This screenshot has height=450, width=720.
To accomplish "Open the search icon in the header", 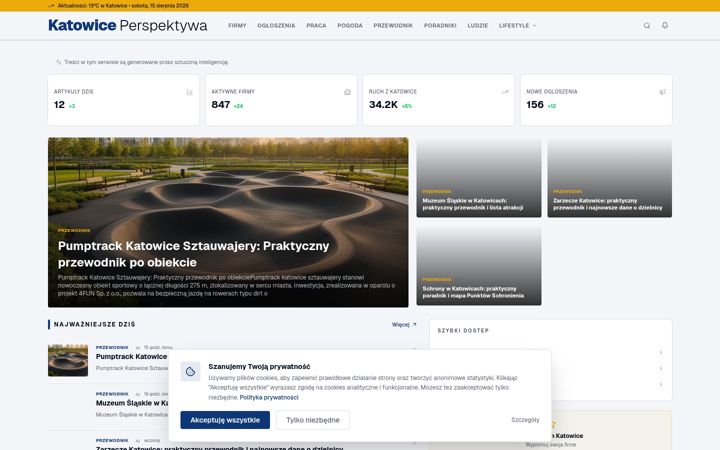I will 647,26.
